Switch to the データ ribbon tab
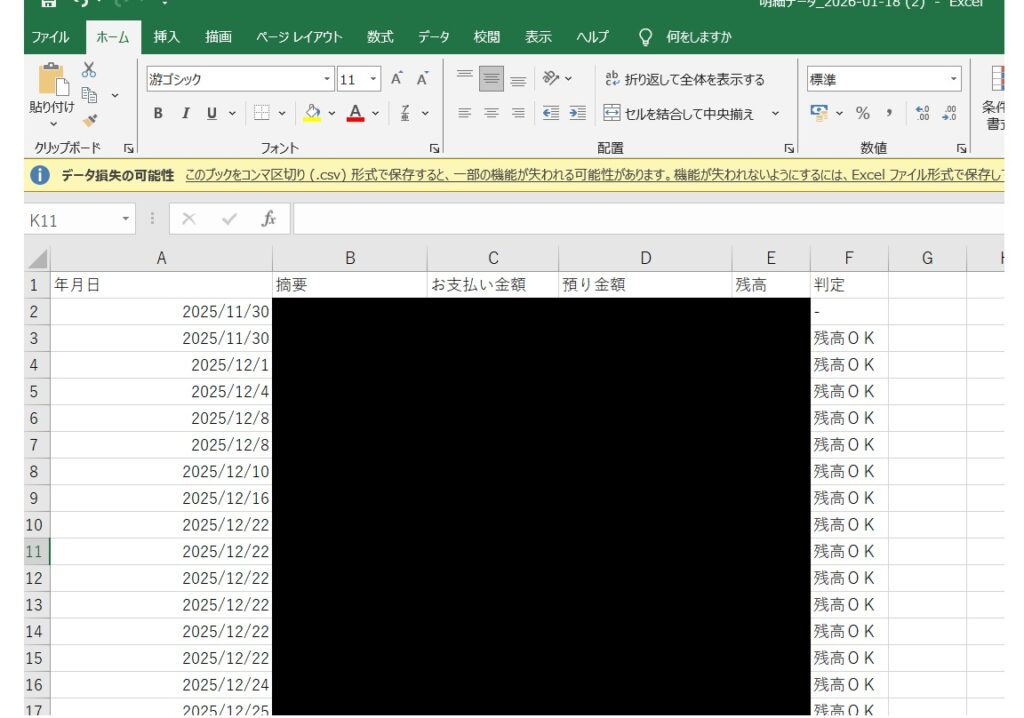1024x718 pixels. click(x=433, y=37)
